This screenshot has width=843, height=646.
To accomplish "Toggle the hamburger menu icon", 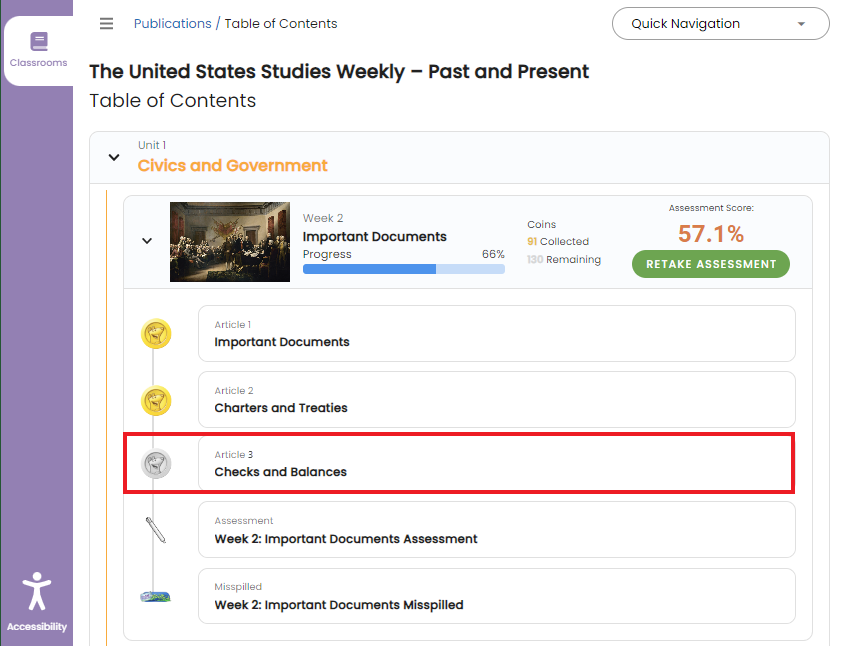I will [x=107, y=24].
